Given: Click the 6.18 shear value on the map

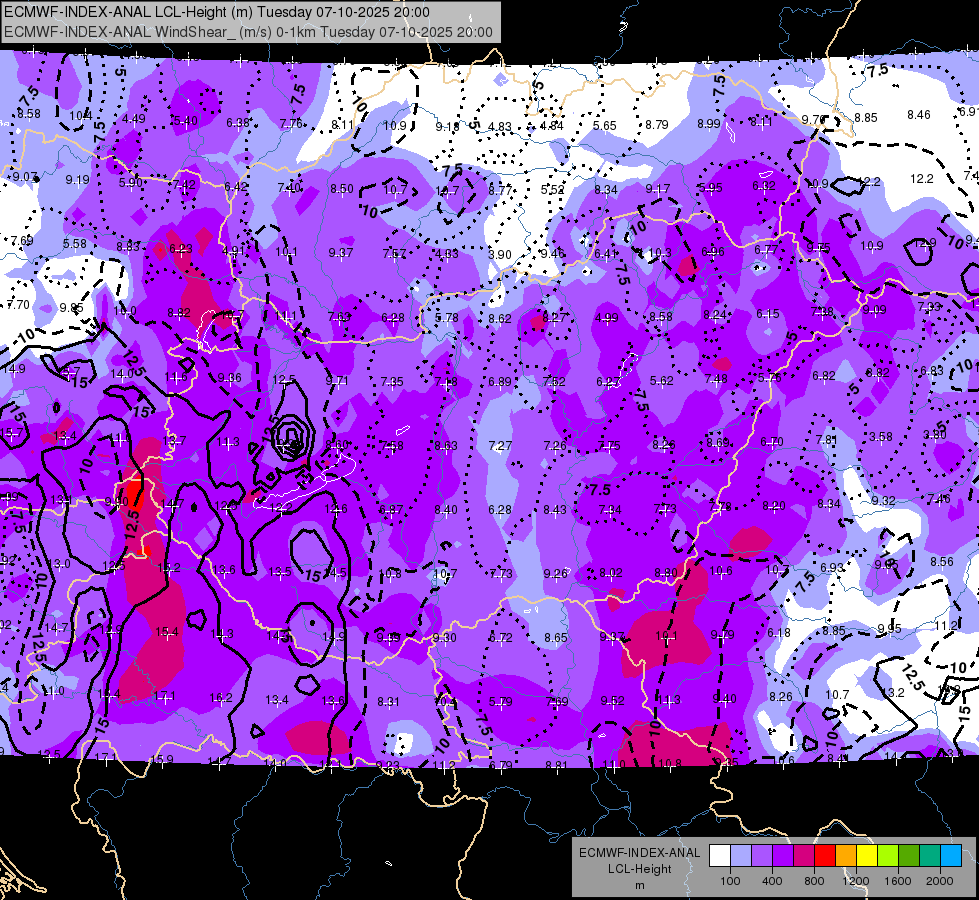Looking at the screenshot, I should pyautogui.click(x=779, y=633).
